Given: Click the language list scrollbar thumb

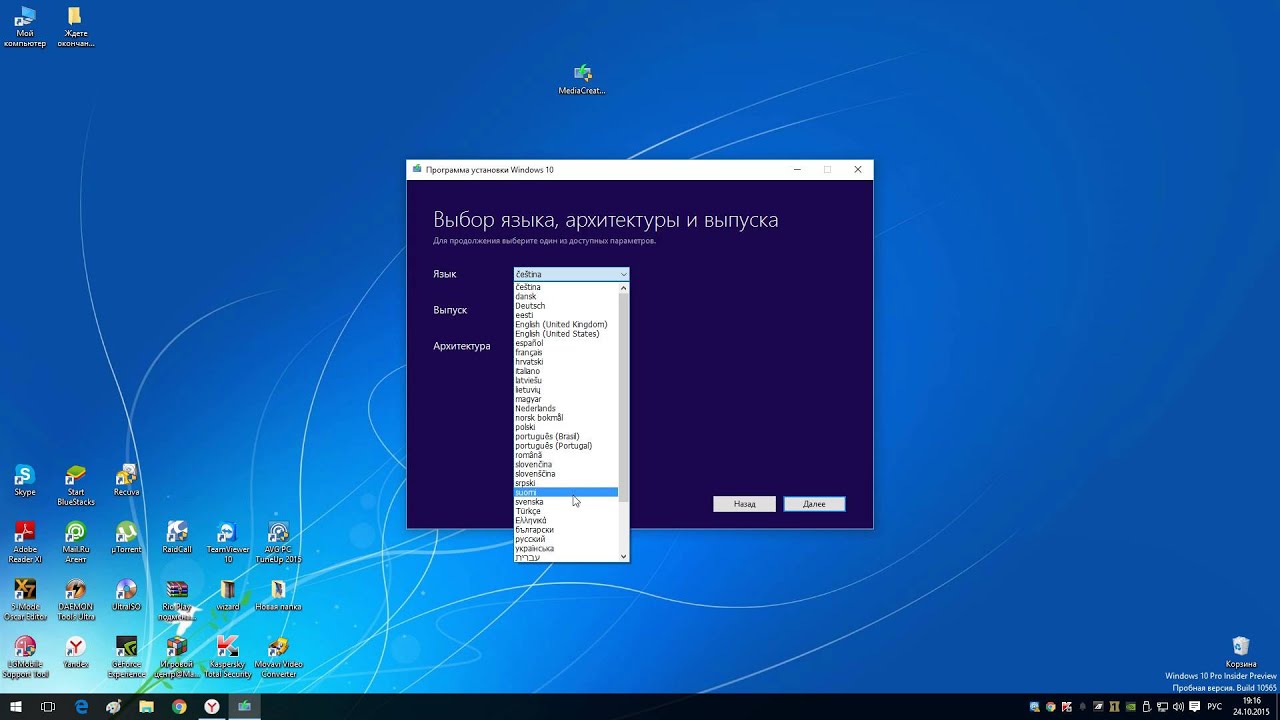Looking at the screenshot, I should tap(624, 397).
